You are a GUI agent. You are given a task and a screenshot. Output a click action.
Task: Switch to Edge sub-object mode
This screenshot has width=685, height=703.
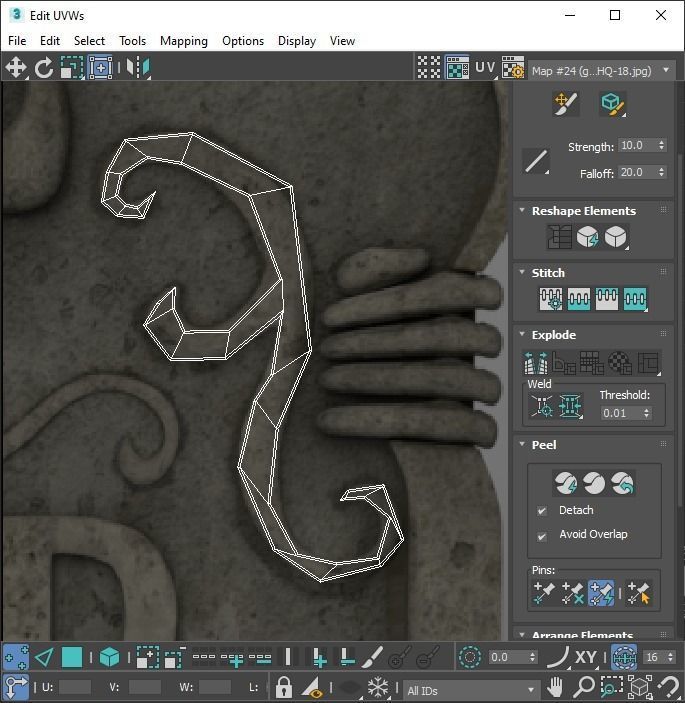point(44,658)
